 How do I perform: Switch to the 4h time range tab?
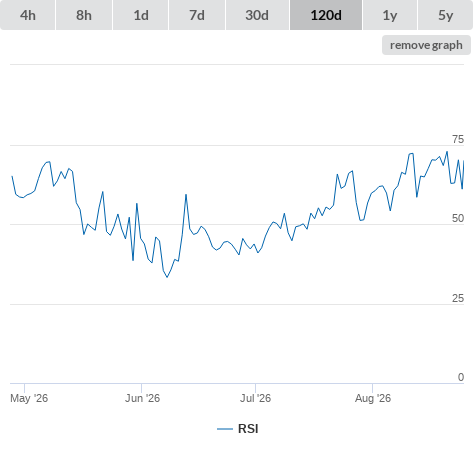click(x=28, y=15)
